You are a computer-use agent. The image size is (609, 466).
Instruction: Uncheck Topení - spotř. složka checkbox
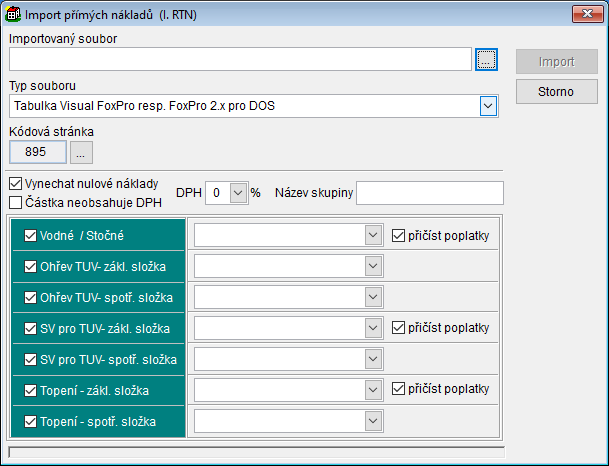30,421
